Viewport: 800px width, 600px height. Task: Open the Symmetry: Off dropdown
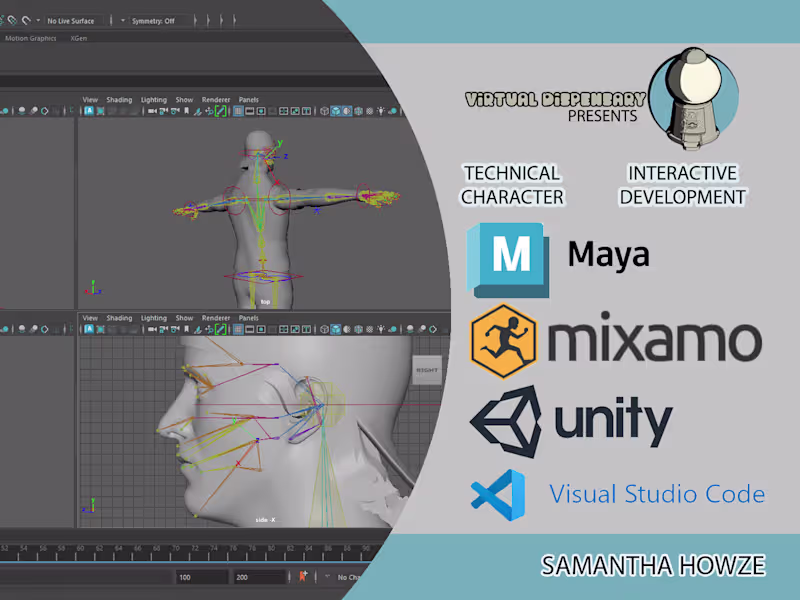(159, 21)
